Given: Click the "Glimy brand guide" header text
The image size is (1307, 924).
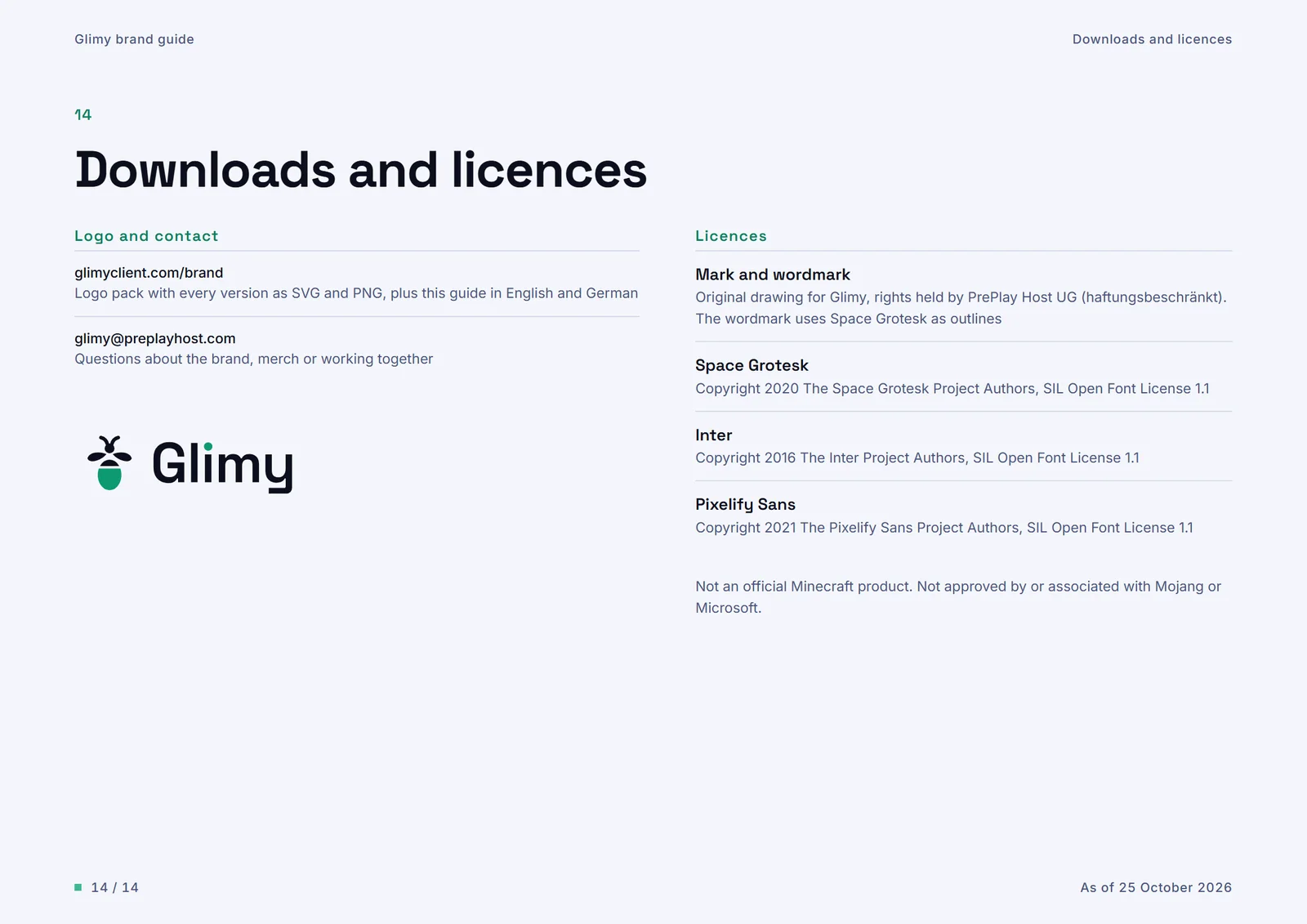Looking at the screenshot, I should click(134, 39).
